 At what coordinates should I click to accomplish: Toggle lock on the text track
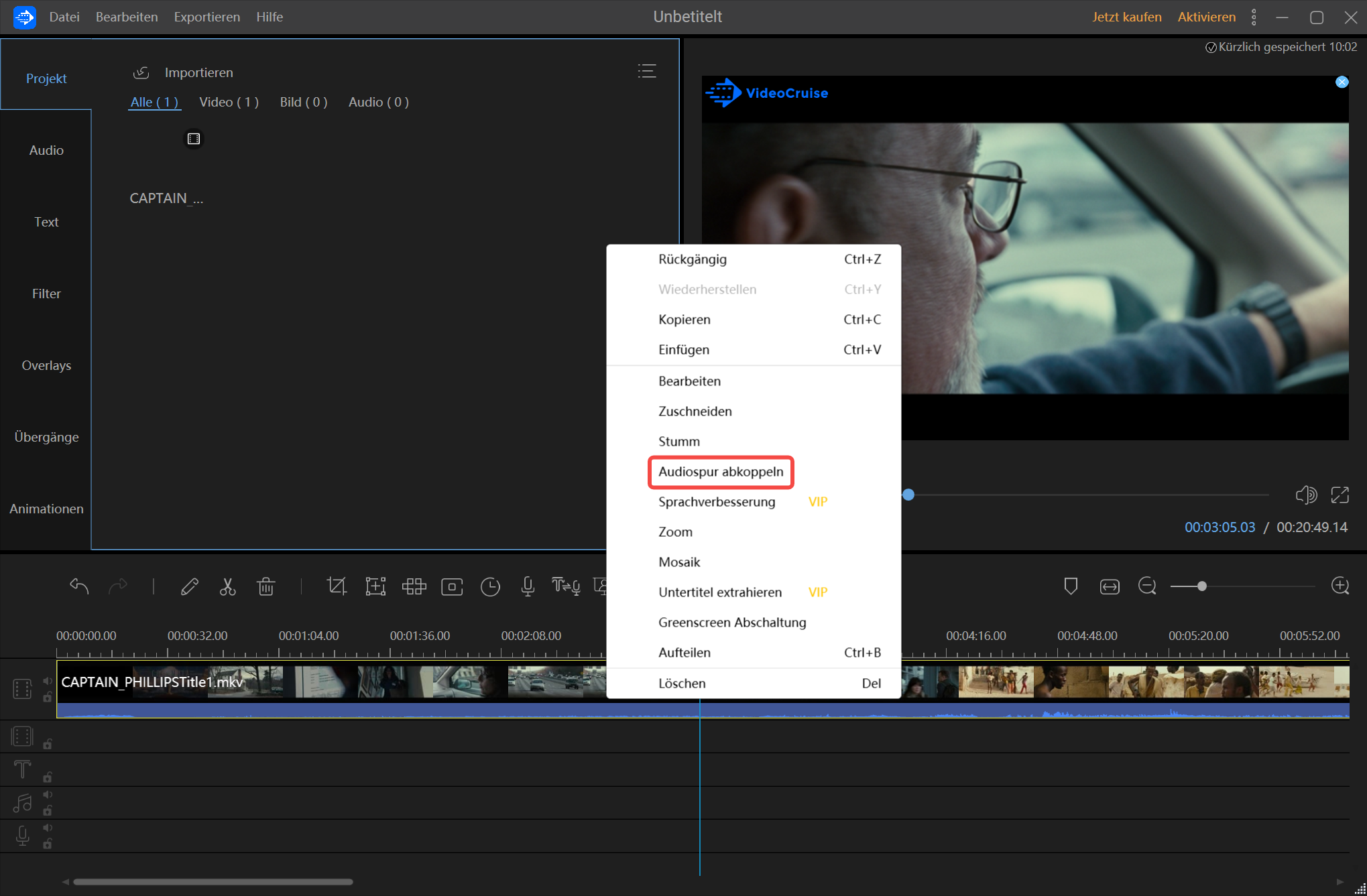pos(48,777)
